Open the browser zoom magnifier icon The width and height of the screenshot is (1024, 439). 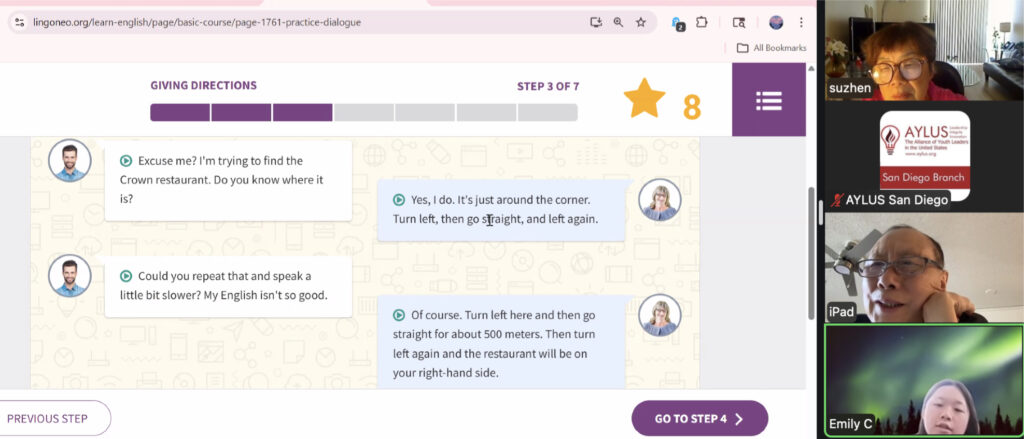619,22
